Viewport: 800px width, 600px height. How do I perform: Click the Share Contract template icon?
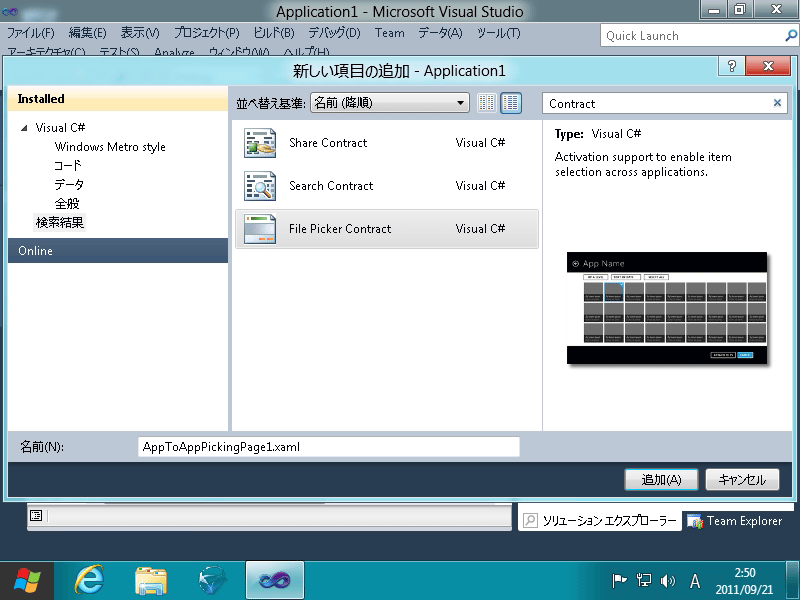260,144
